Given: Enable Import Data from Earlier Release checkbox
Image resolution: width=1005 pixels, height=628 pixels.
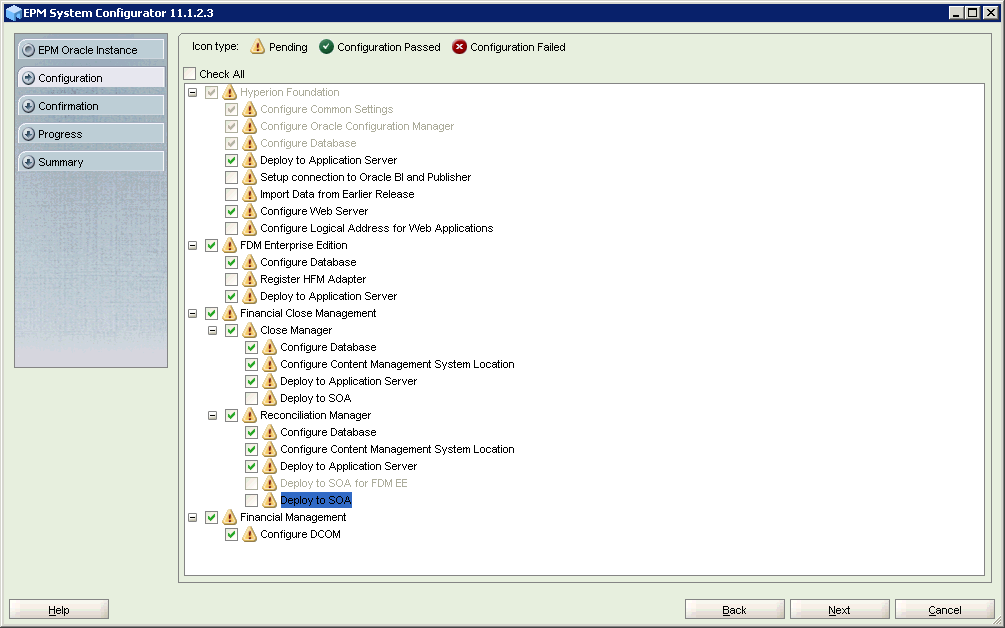Looking at the screenshot, I should 231,194.
